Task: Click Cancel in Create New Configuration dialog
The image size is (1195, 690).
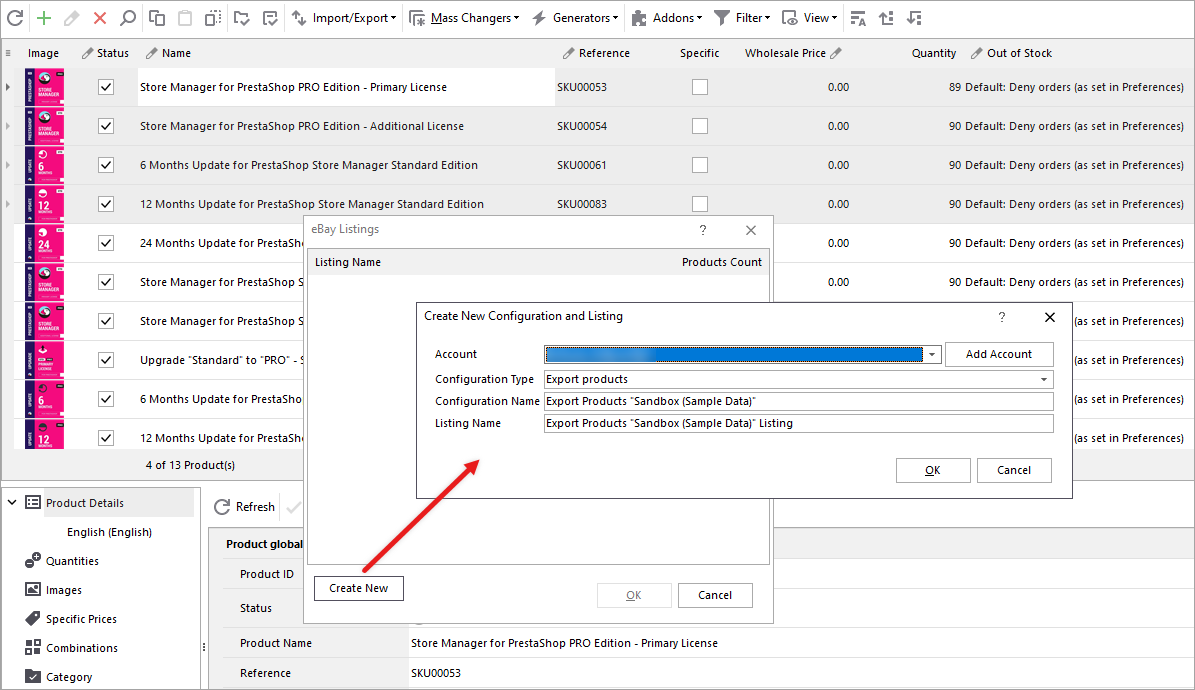Action: point(1014,470)
